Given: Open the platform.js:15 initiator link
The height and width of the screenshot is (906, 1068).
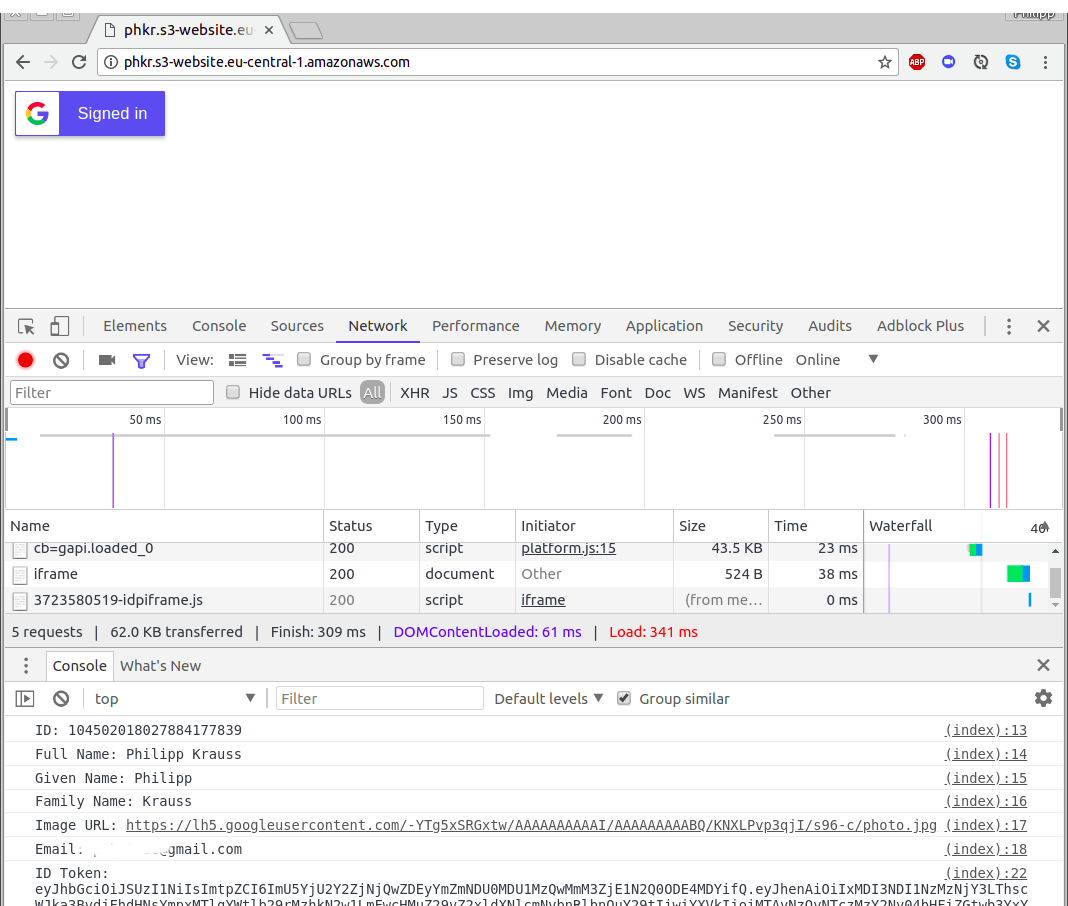Looking at the screenshot, I should [x=568, y=548].
